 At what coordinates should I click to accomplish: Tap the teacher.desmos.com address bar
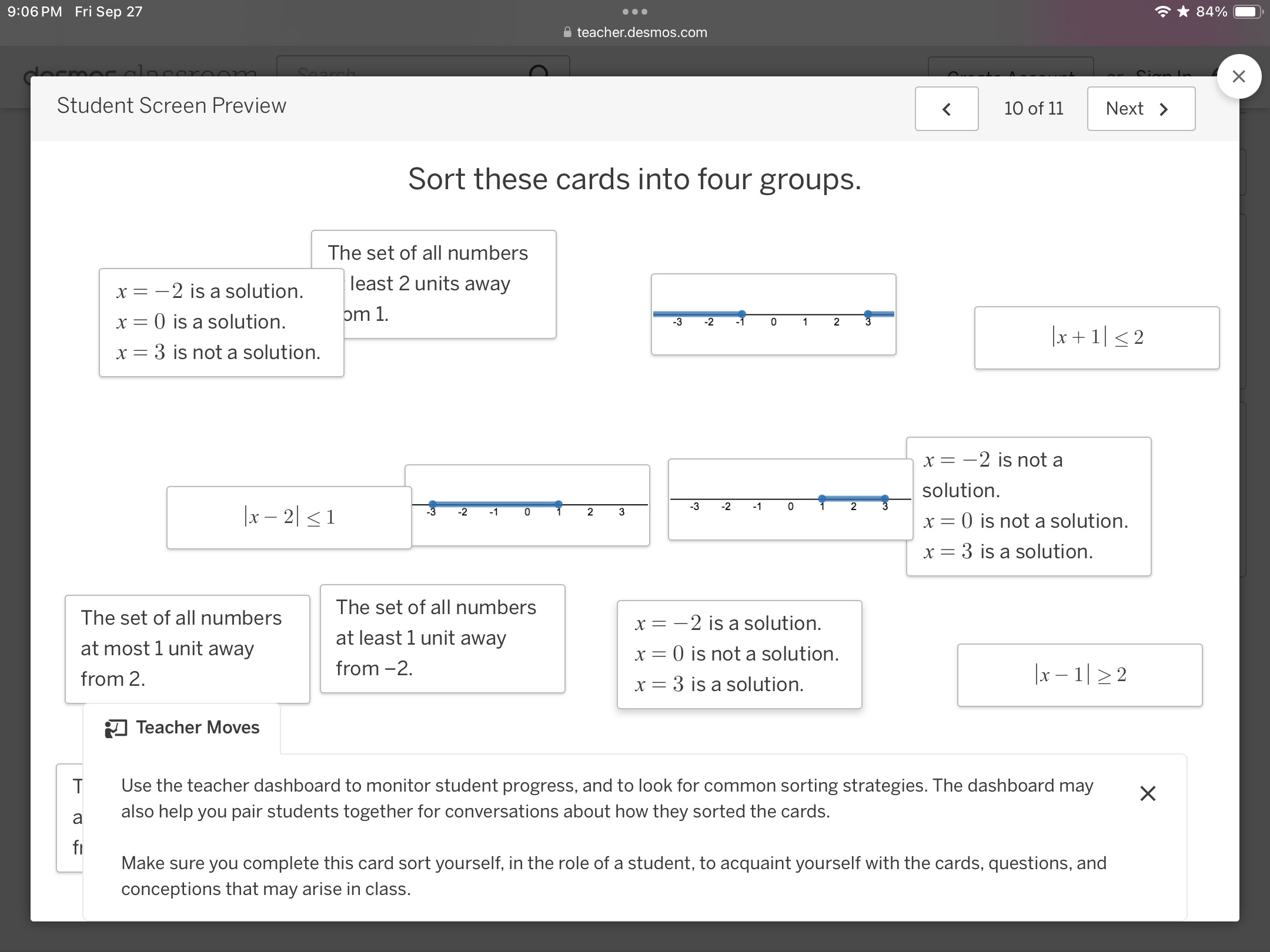tap(635, 32)
